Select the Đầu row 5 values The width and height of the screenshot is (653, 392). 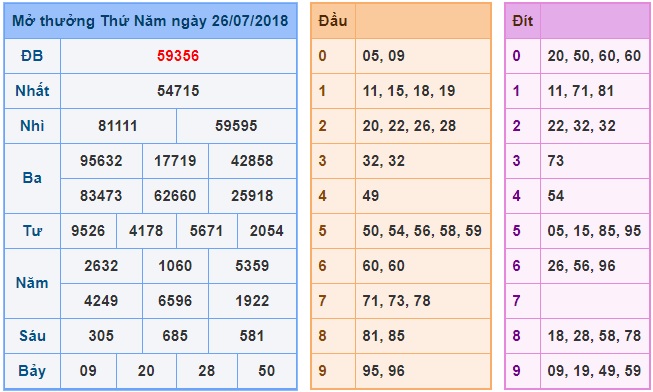pos(422,231)
